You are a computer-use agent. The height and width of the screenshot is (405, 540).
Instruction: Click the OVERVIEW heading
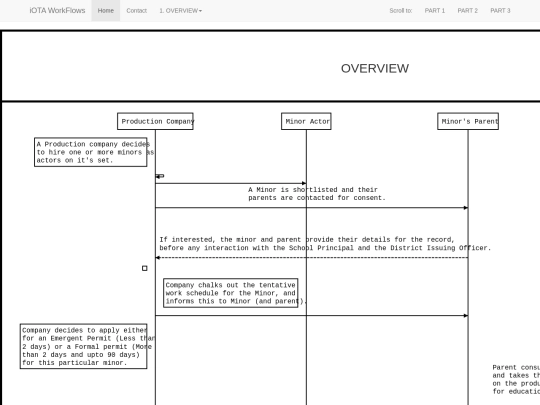coord(375,69)
